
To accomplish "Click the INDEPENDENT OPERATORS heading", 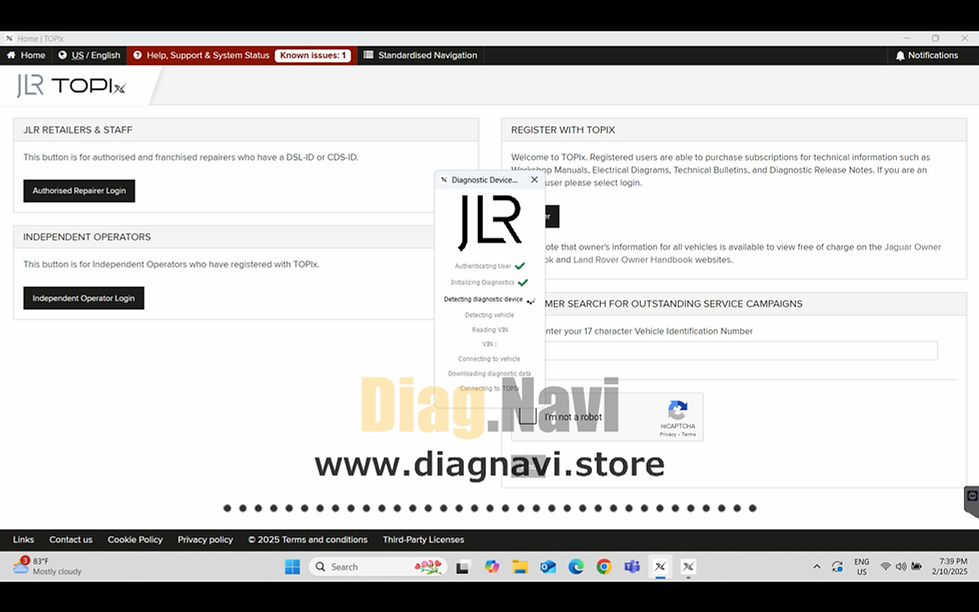I will pyautogui.click(x=87, y=237).
